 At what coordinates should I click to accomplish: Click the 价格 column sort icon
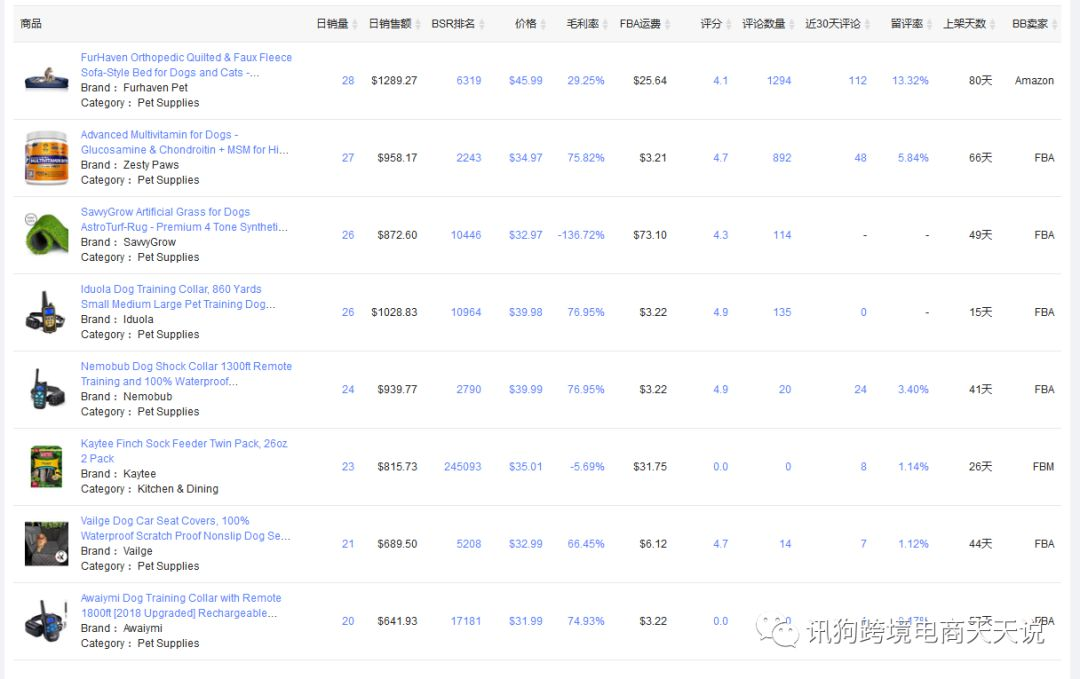pyautogui.click(x=544, y=24)
